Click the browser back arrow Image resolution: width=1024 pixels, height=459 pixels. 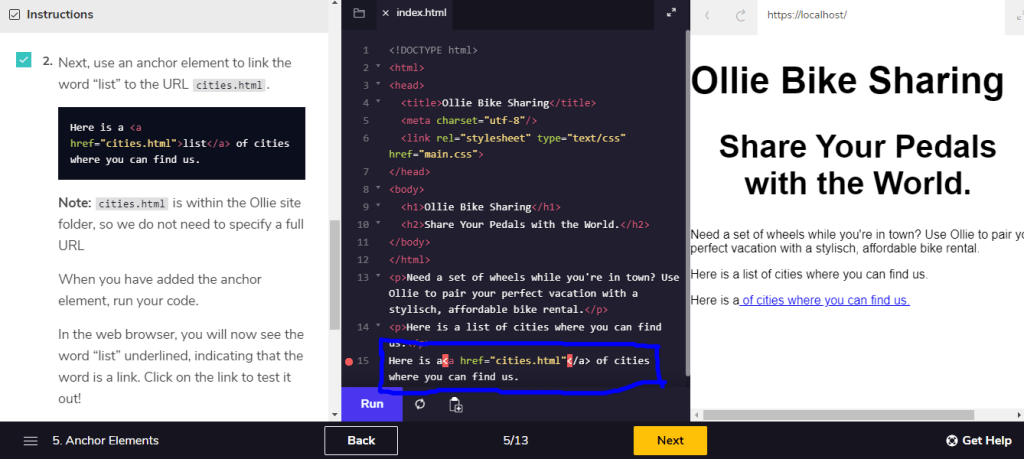click(708, 15)
